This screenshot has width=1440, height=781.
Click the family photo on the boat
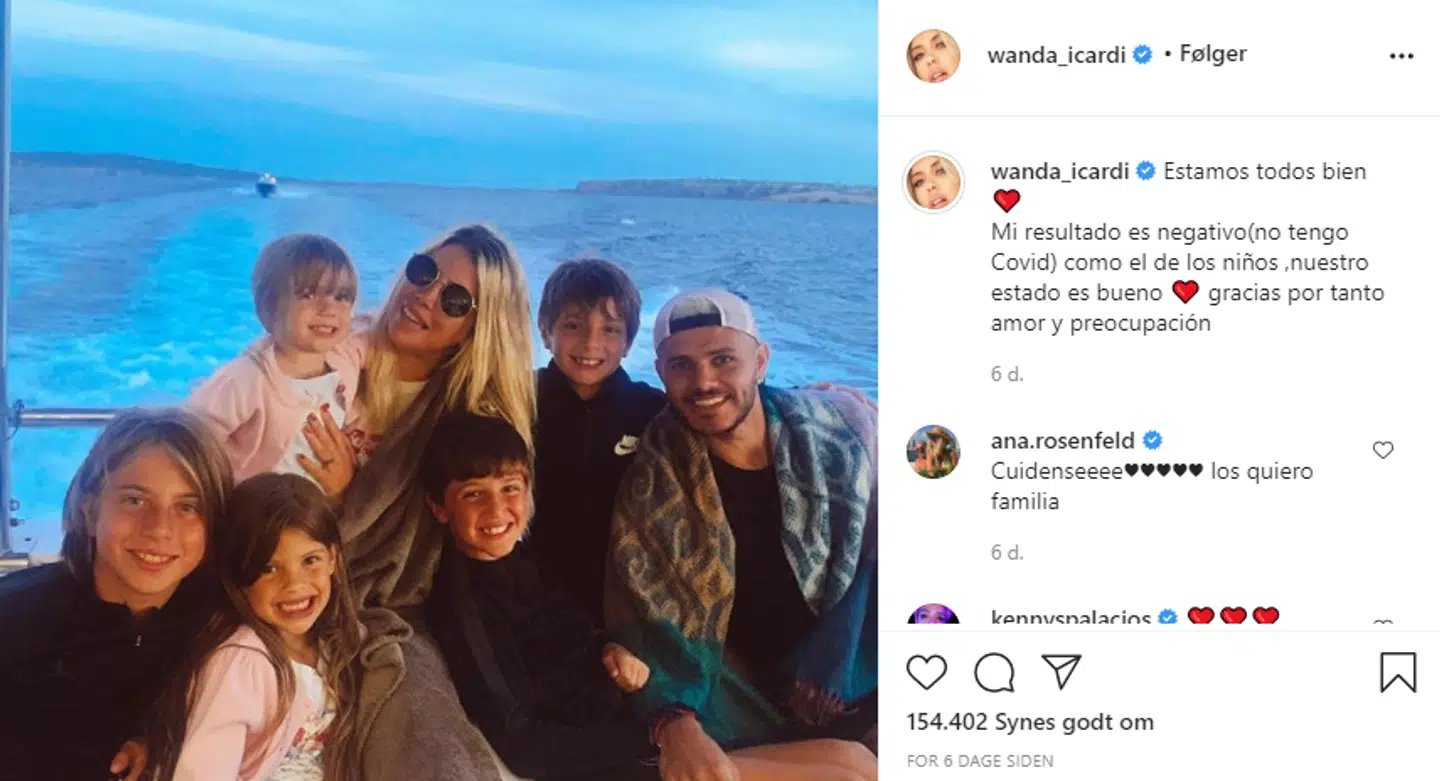439,390
